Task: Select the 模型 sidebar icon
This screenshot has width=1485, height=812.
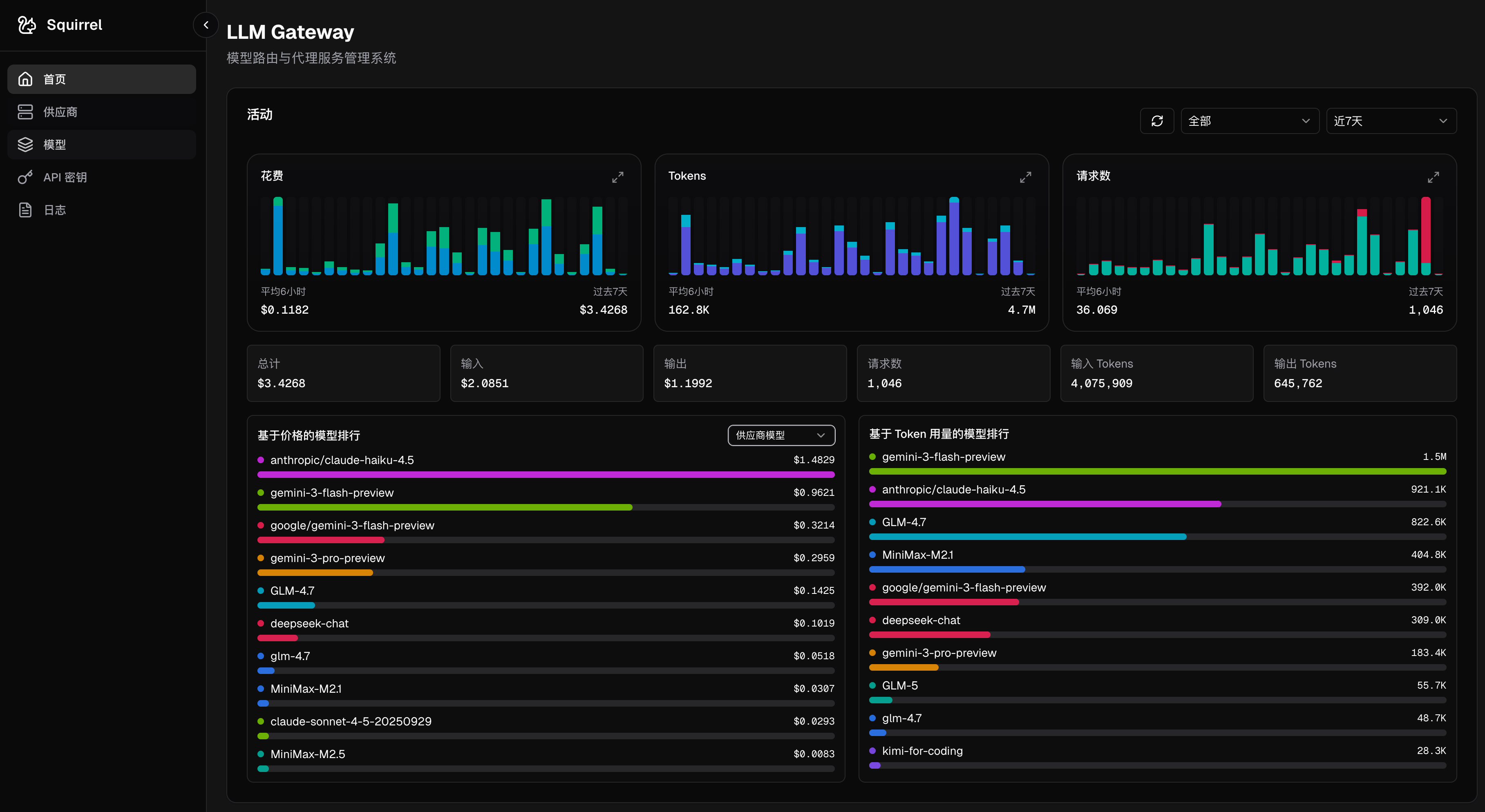Action: point(25,144)
